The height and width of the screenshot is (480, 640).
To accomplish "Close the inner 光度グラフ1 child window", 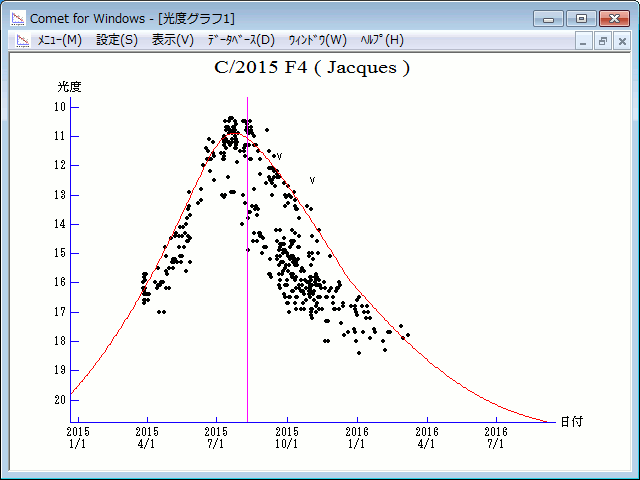I will (622, 41).
